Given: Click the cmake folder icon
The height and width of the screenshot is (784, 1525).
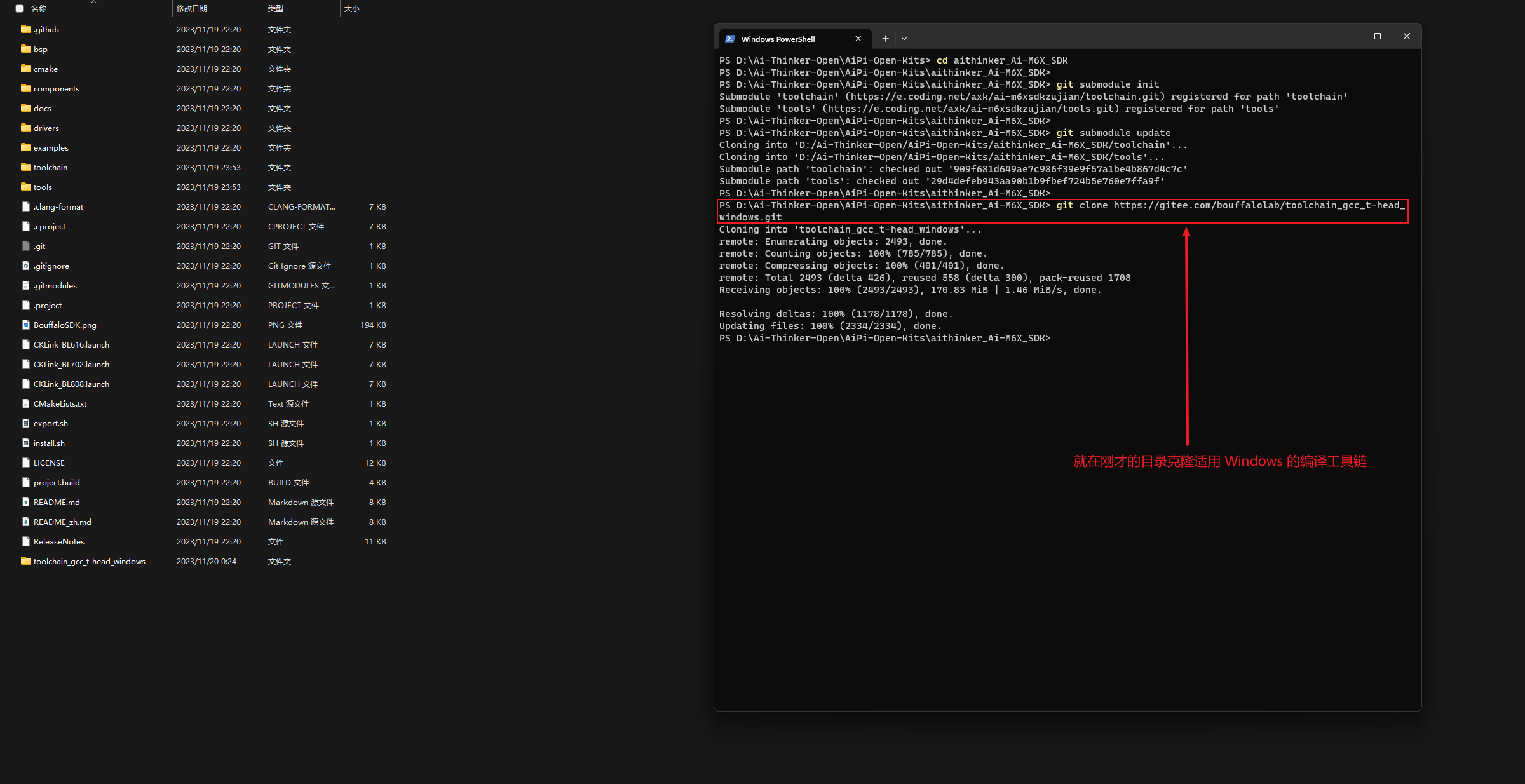Looking at the screenshot, I should [x=25, y=69].
